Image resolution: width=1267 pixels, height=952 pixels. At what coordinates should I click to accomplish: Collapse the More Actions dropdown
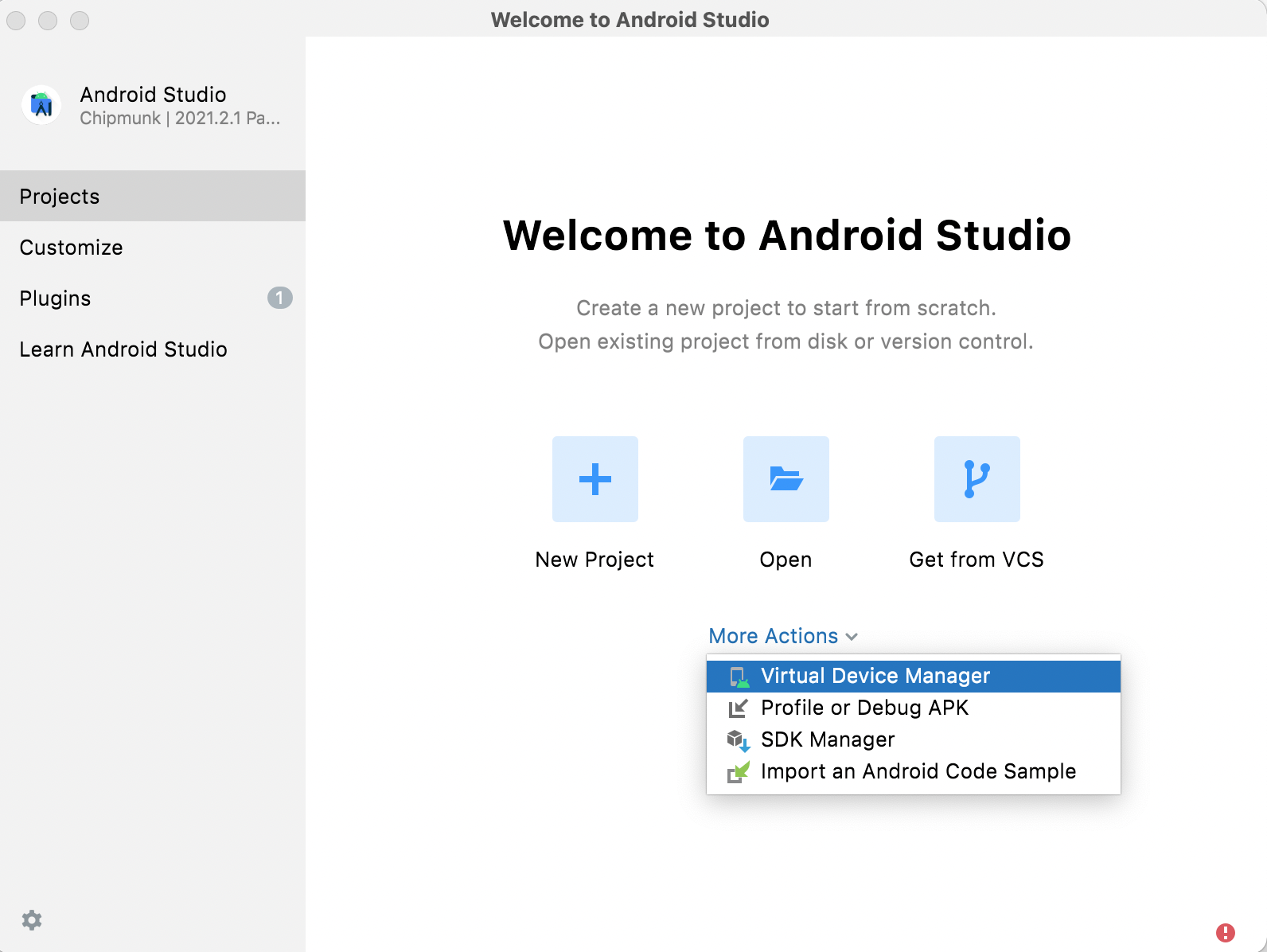click(x=783, y=636)
